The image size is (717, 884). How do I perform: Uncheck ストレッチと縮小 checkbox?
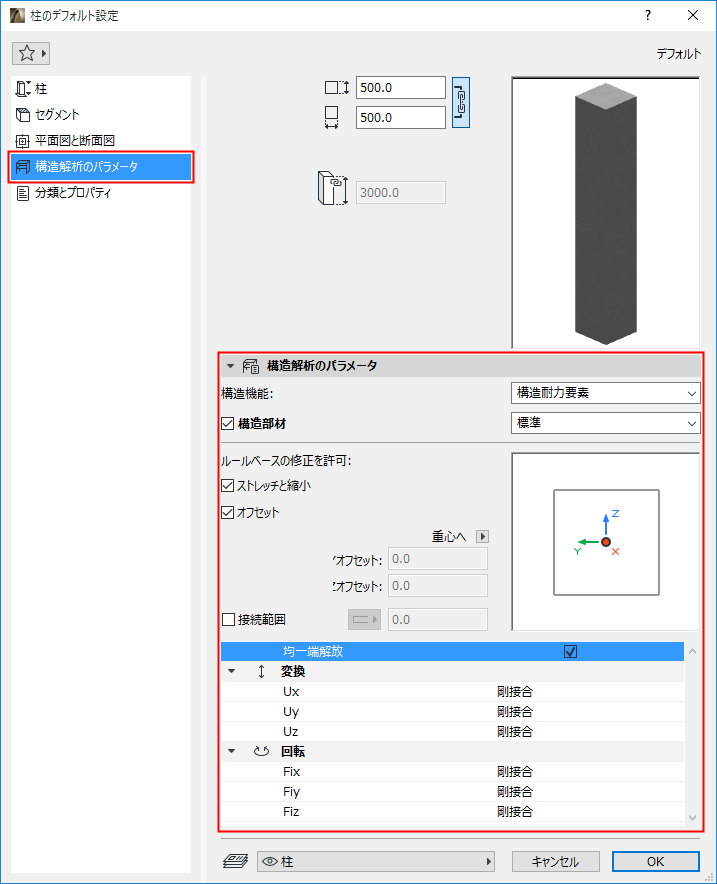pos(228,485)
